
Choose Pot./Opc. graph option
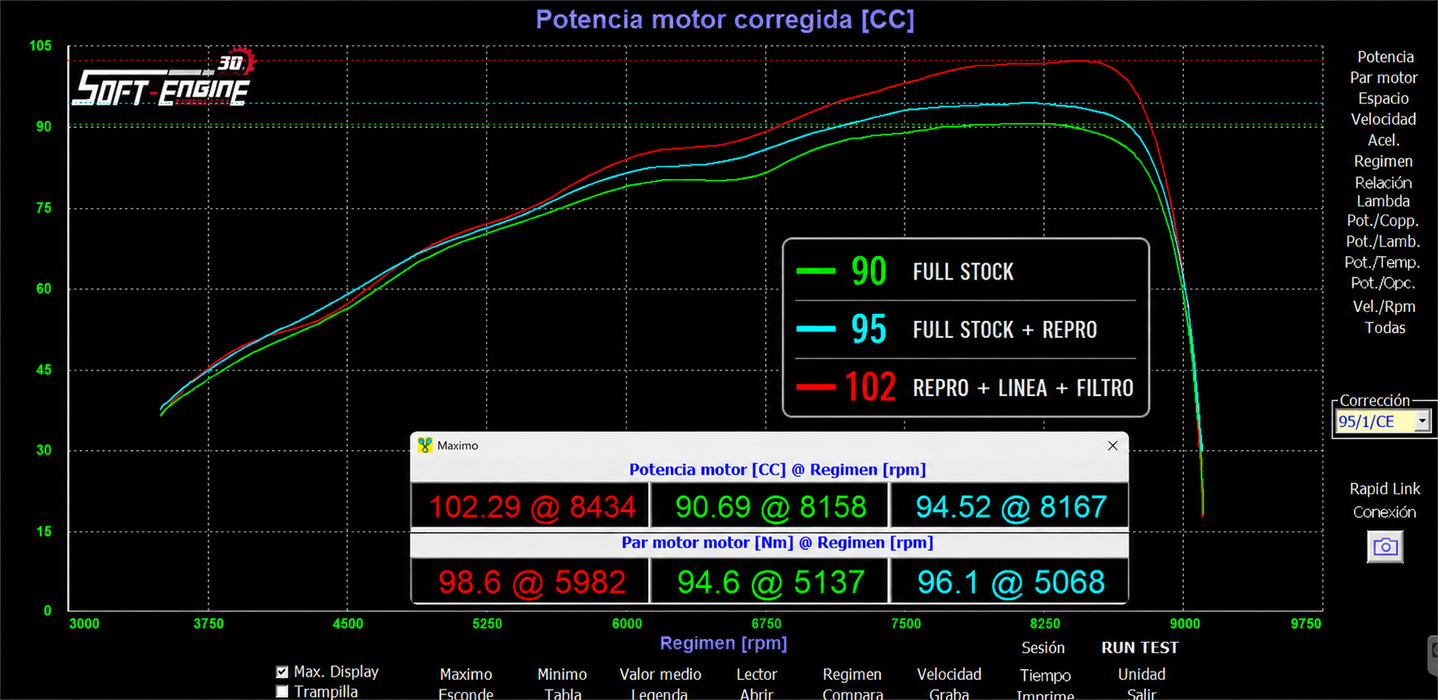click(x=1384, y=284)
